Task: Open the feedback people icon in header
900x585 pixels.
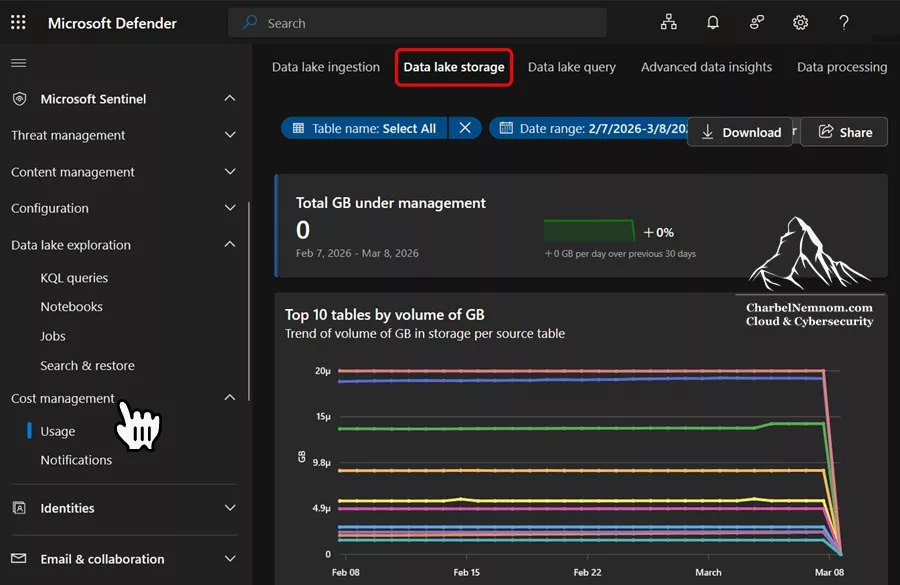Action: click(x=757, y=22)
